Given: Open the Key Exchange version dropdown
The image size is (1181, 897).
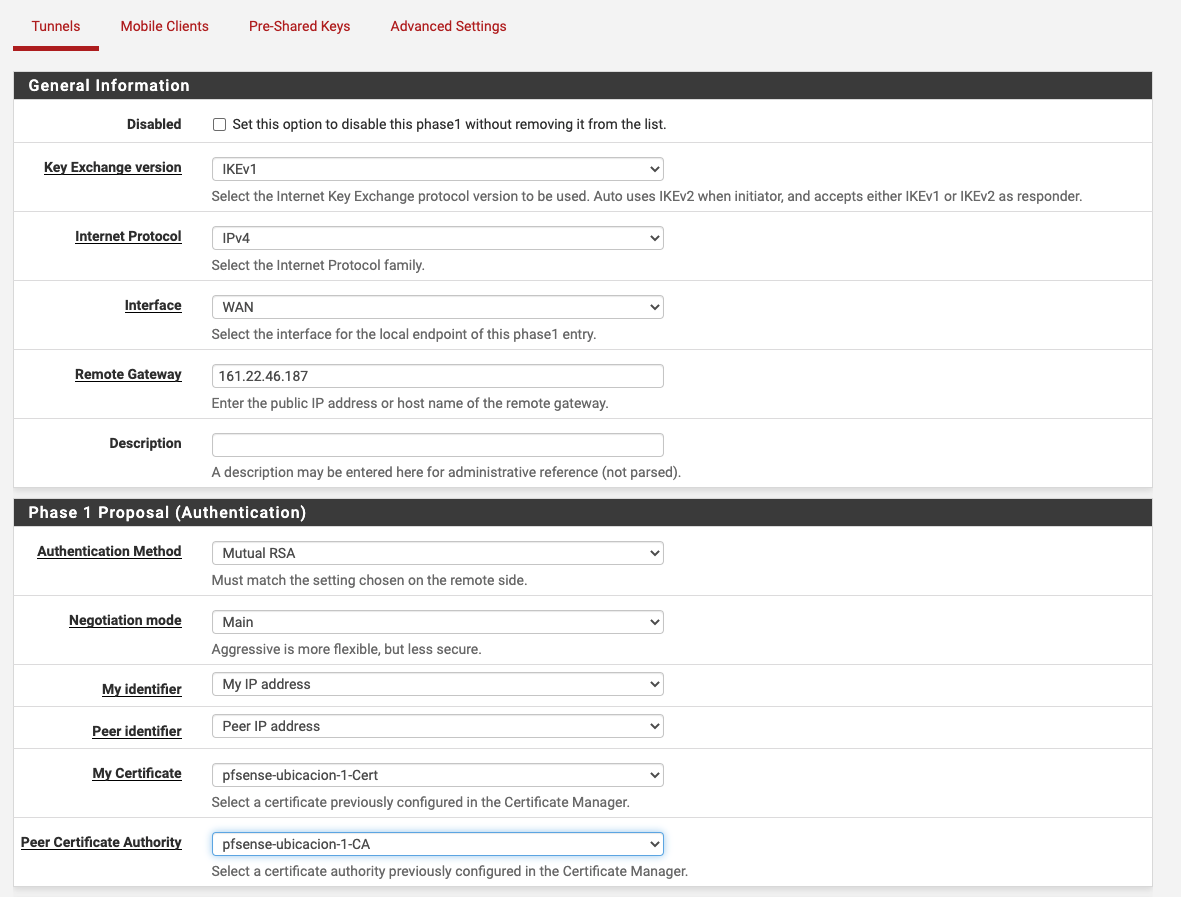Looking at the screenshot, I should 438,169.
